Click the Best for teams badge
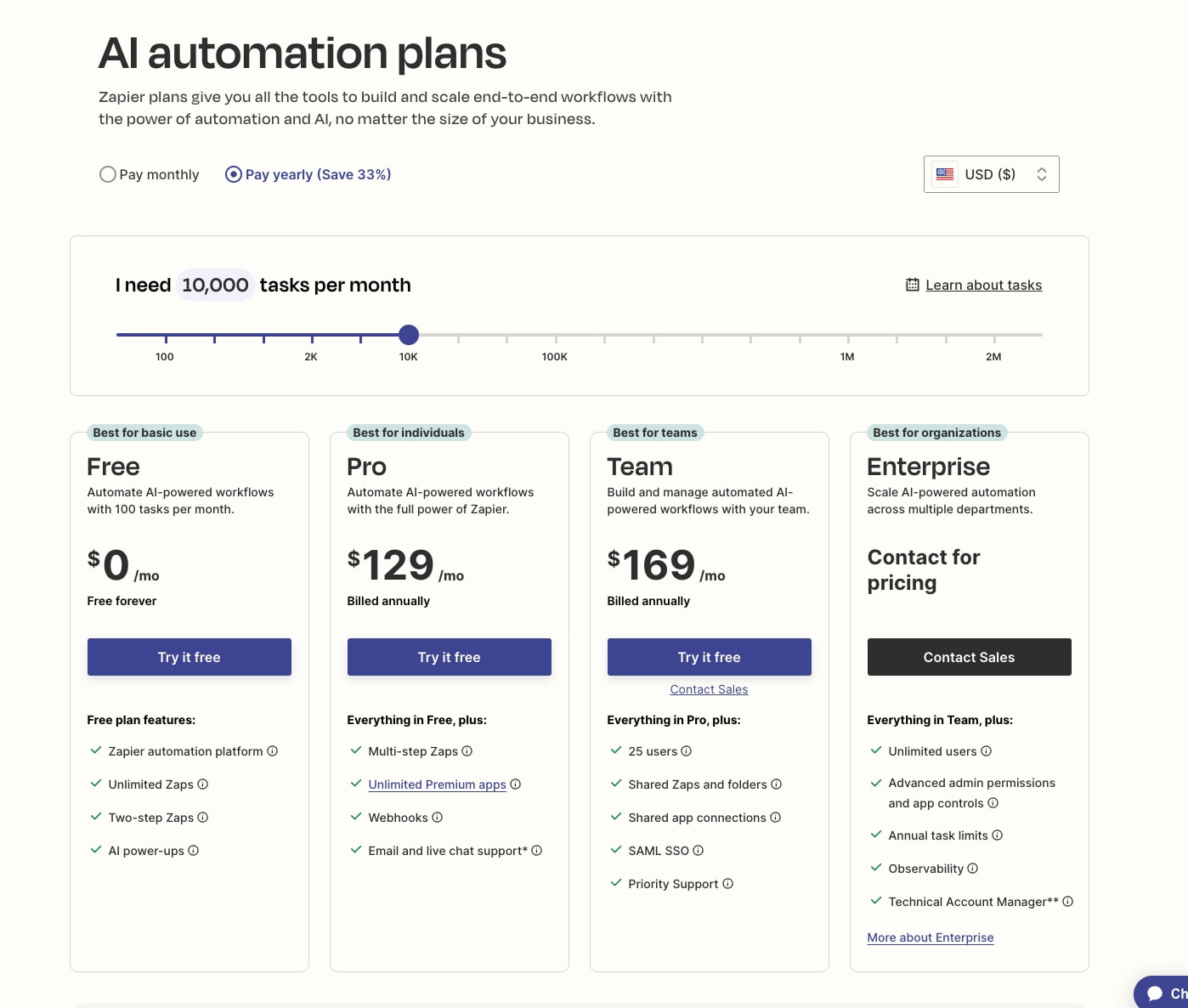The image size is (1188, 1008). (655, 433)
